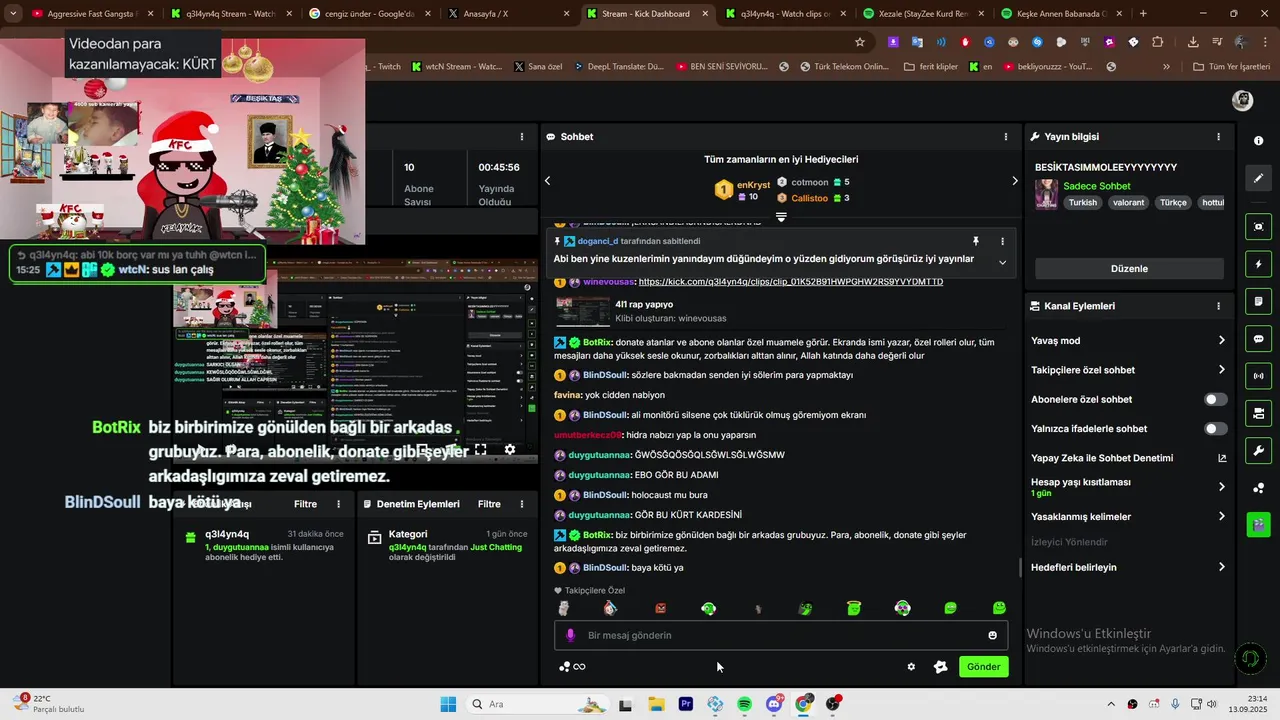Open the user profile avatar at top right of Kick

[x=1242, y=100]
